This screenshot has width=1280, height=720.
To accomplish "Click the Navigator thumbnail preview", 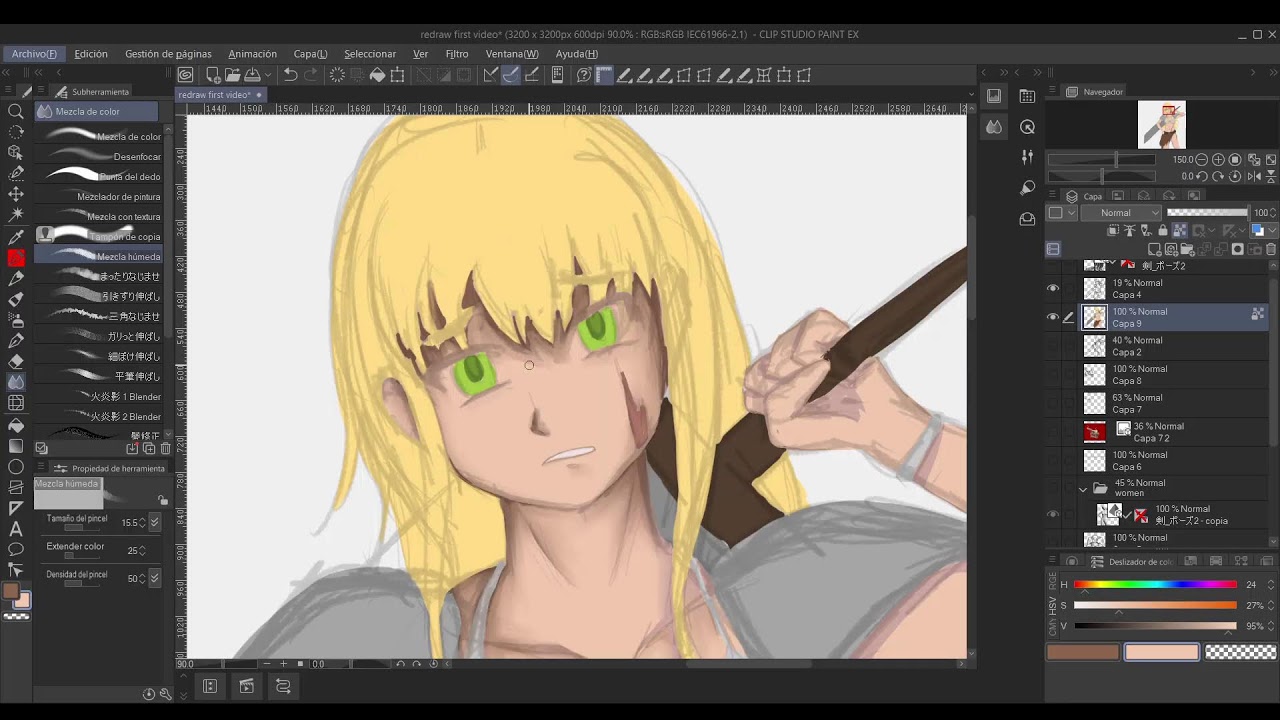I will tap(1161, 125).
